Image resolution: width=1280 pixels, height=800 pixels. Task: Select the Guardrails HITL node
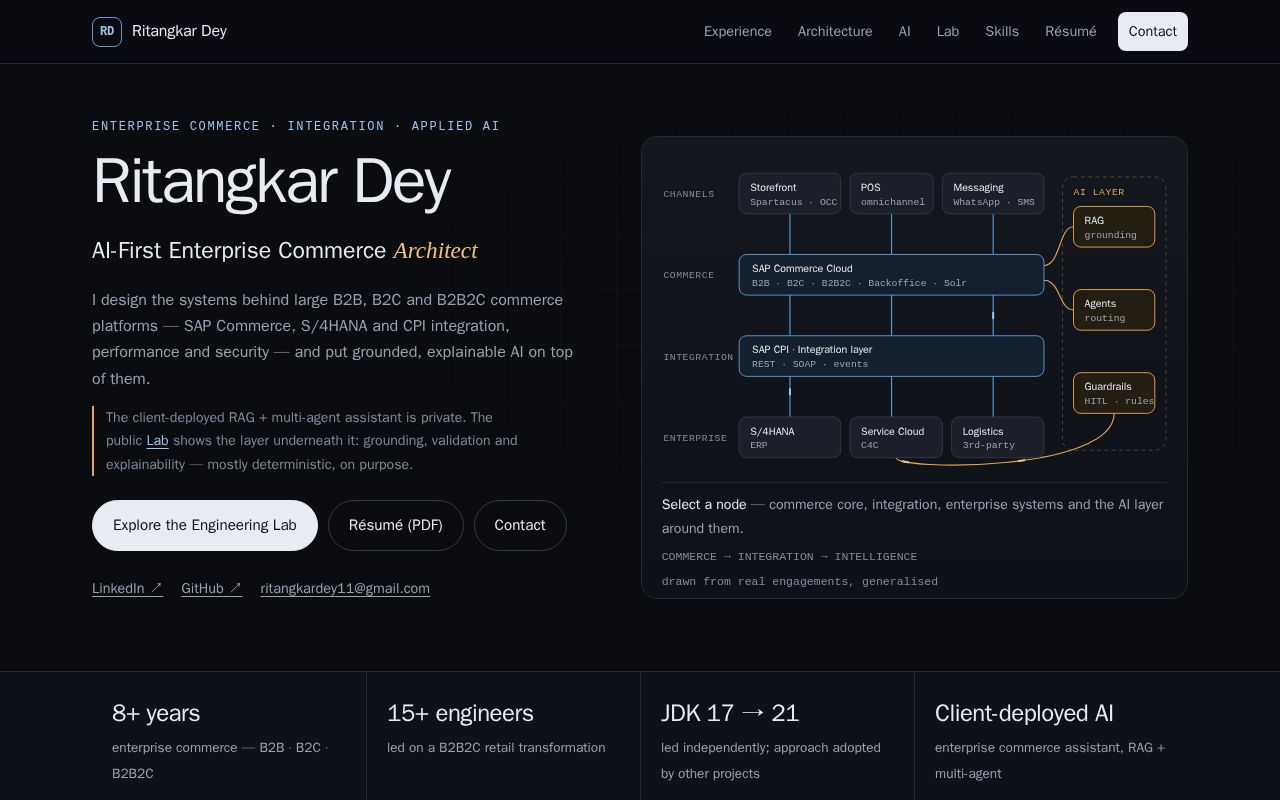(x=1114, y=393)
